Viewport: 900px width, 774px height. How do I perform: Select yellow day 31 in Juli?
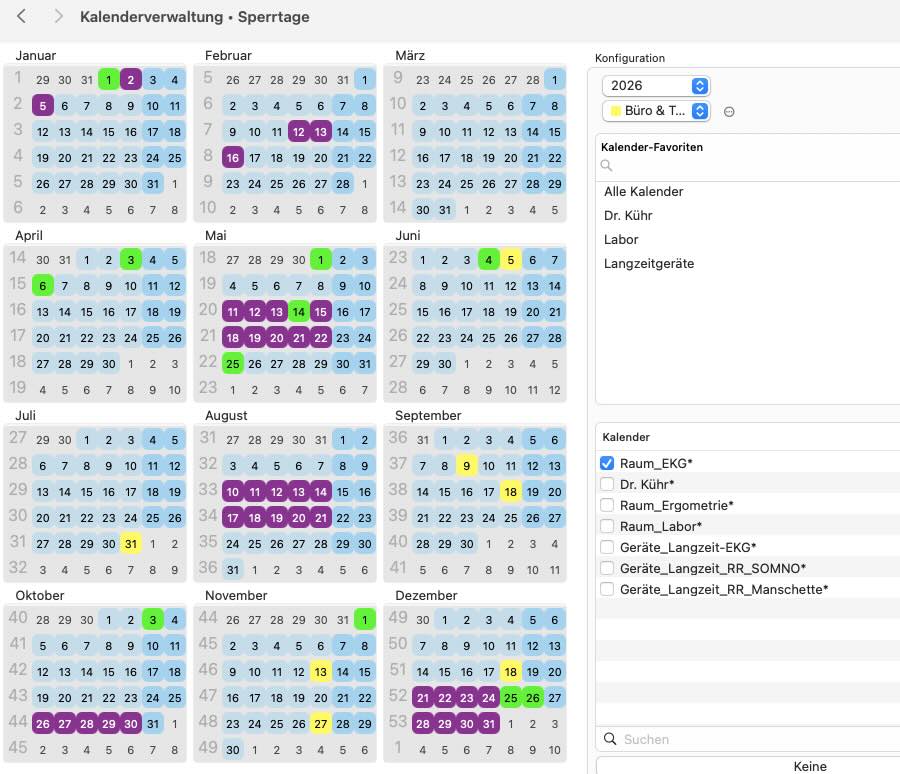point(131,544)
